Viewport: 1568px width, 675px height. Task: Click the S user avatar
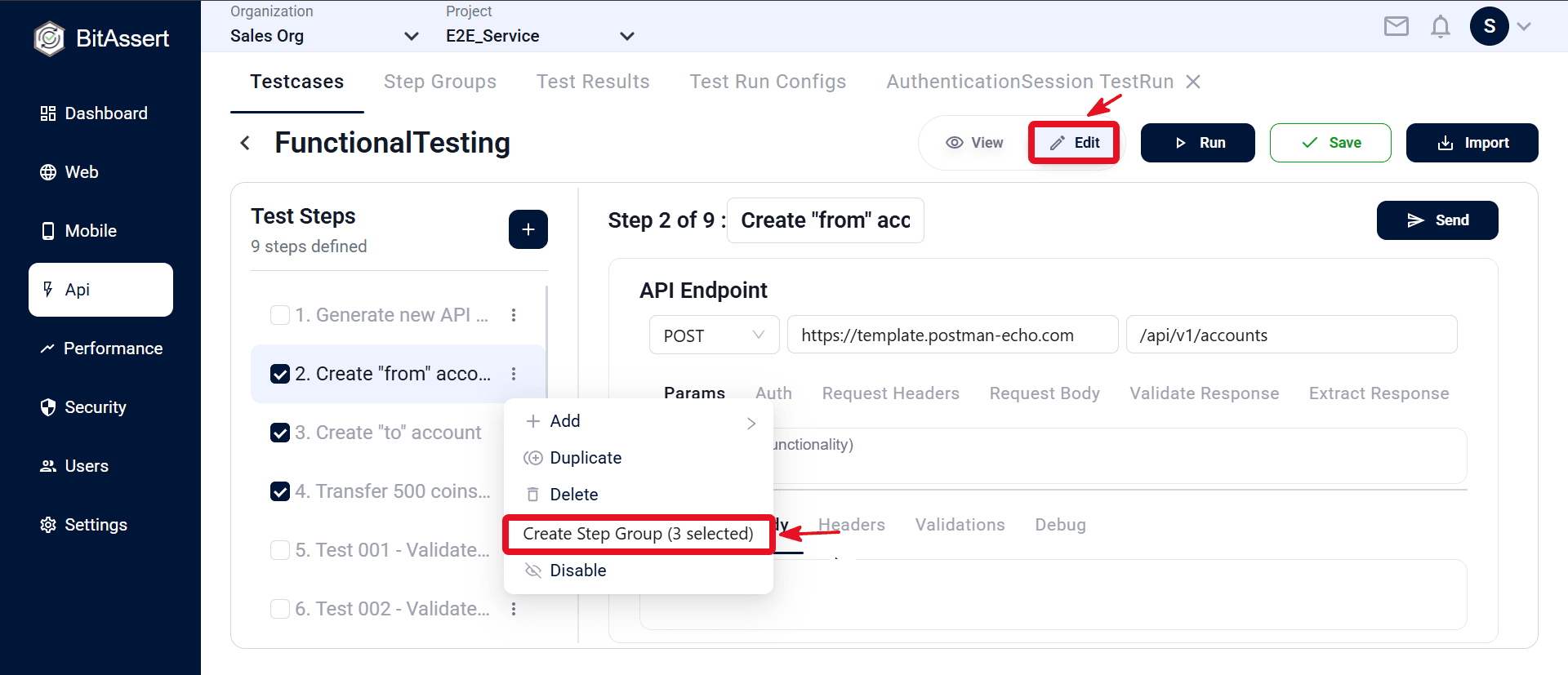1490,26
